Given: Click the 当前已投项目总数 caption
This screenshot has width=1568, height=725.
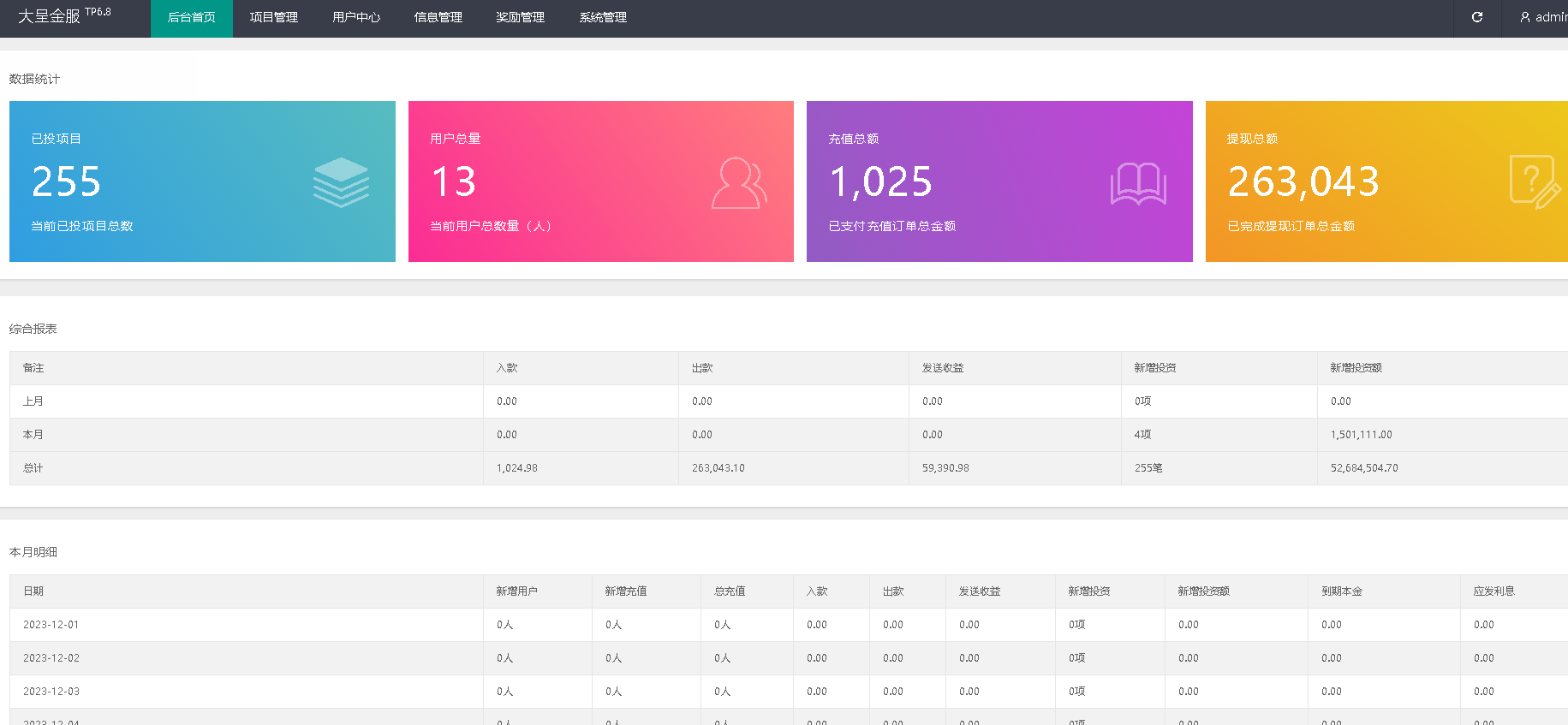Looking at the screenshot, I should click(82, 226).
